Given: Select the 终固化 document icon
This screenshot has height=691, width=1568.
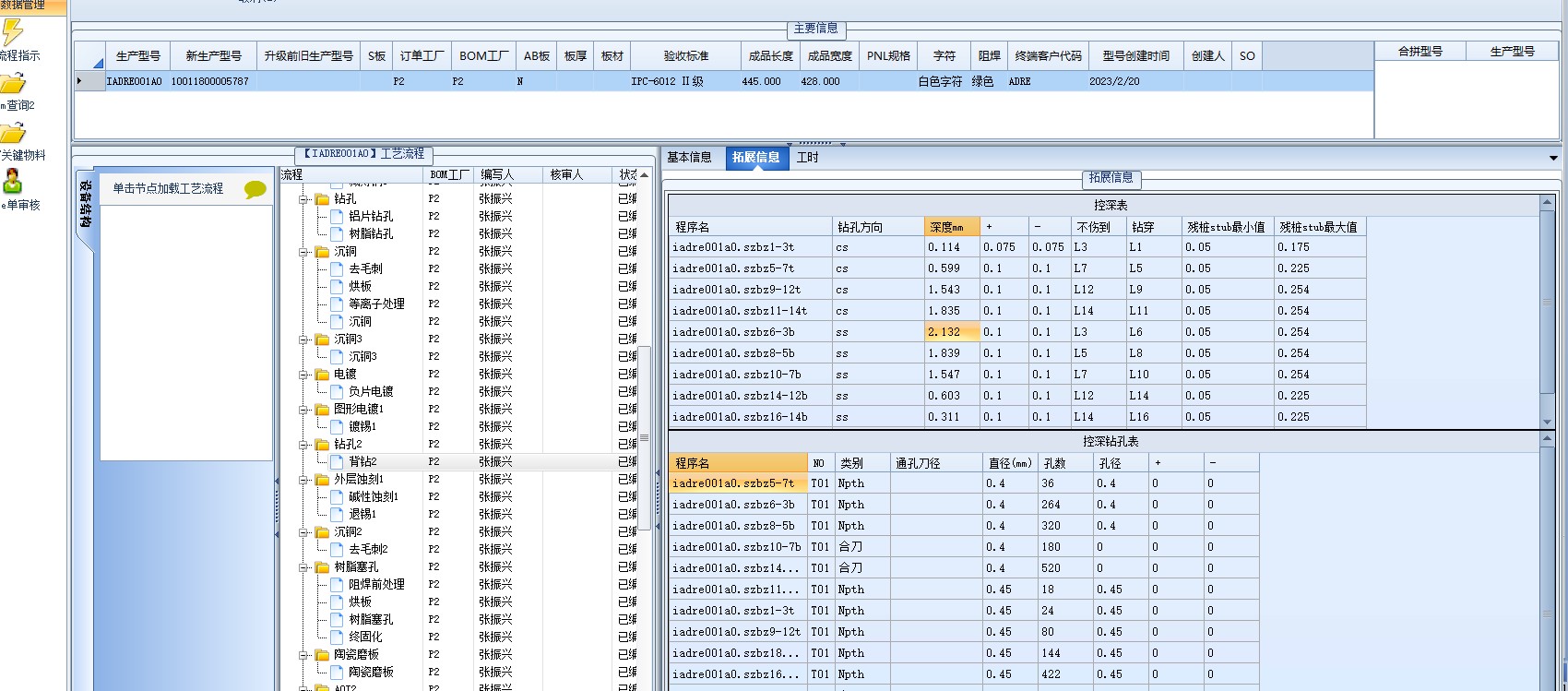Looking at the screenshot, I should click(337, 637).
